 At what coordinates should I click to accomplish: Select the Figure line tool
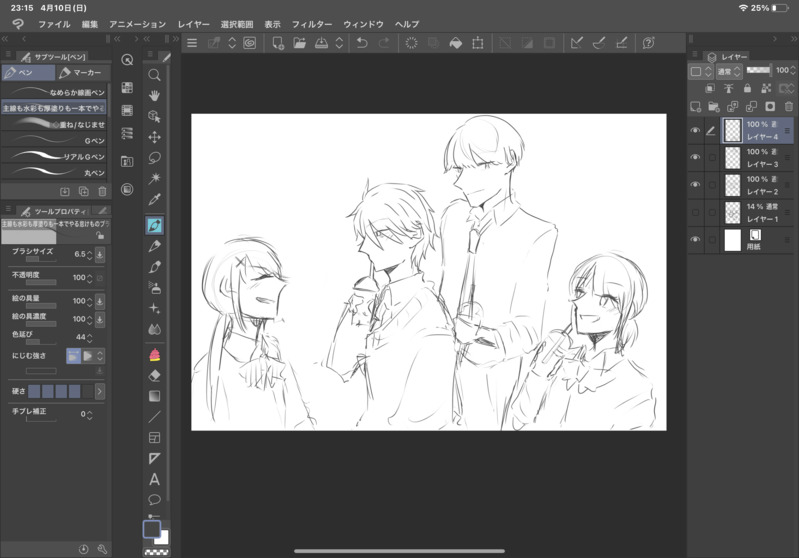(154, 417)
